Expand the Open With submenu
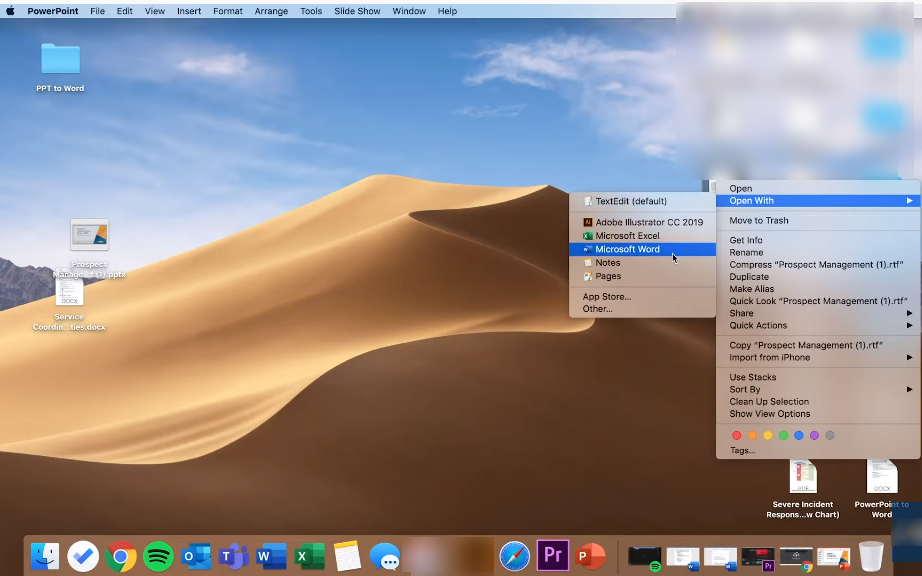The width and height of the screenshot is (922, 576). [818, 201]
